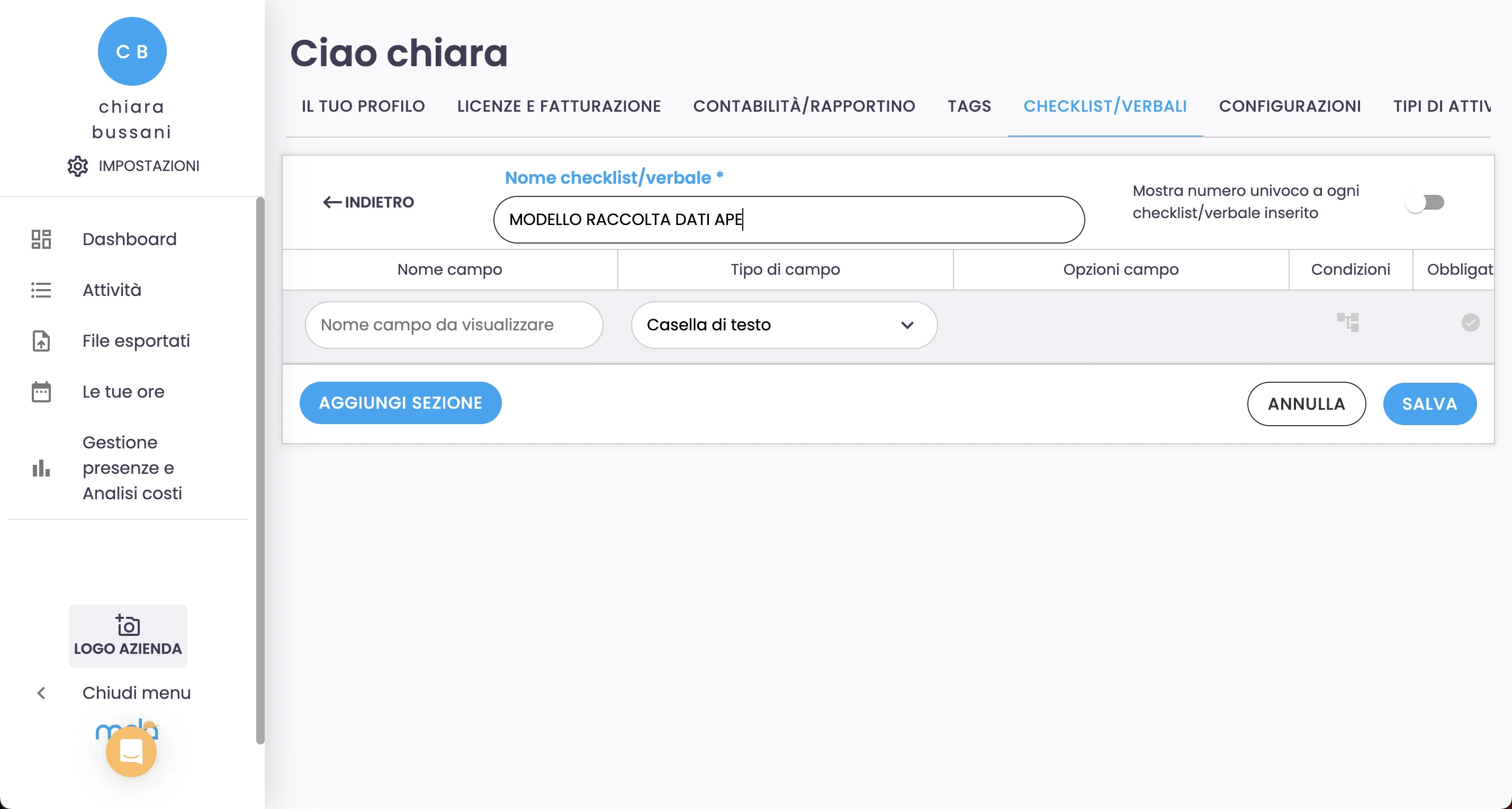This screenshot has width=1512, height=809.
Task: Switch to the Configurazioni tab
Action: pos(1290,106)
